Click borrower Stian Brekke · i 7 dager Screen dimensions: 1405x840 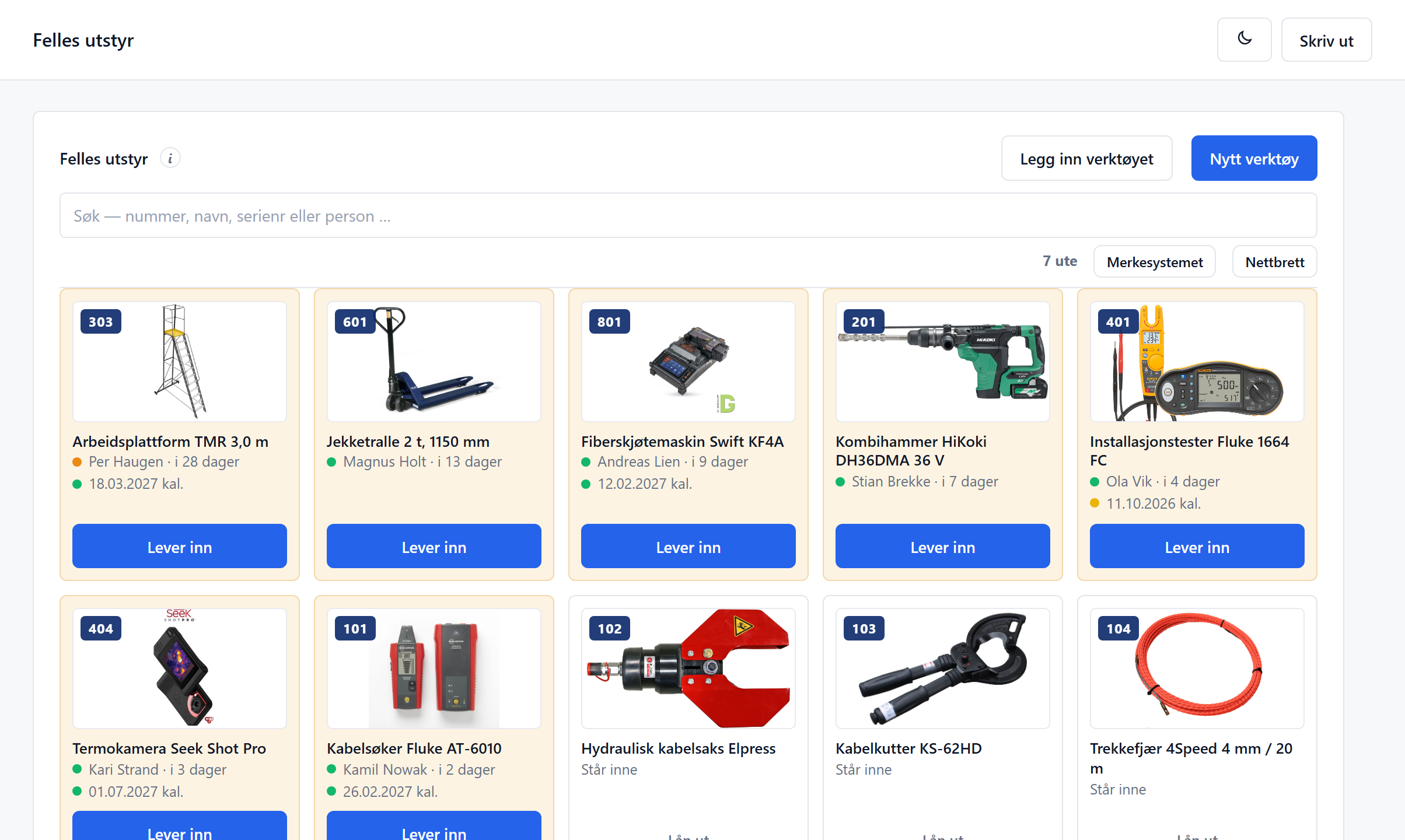[925, 481]
